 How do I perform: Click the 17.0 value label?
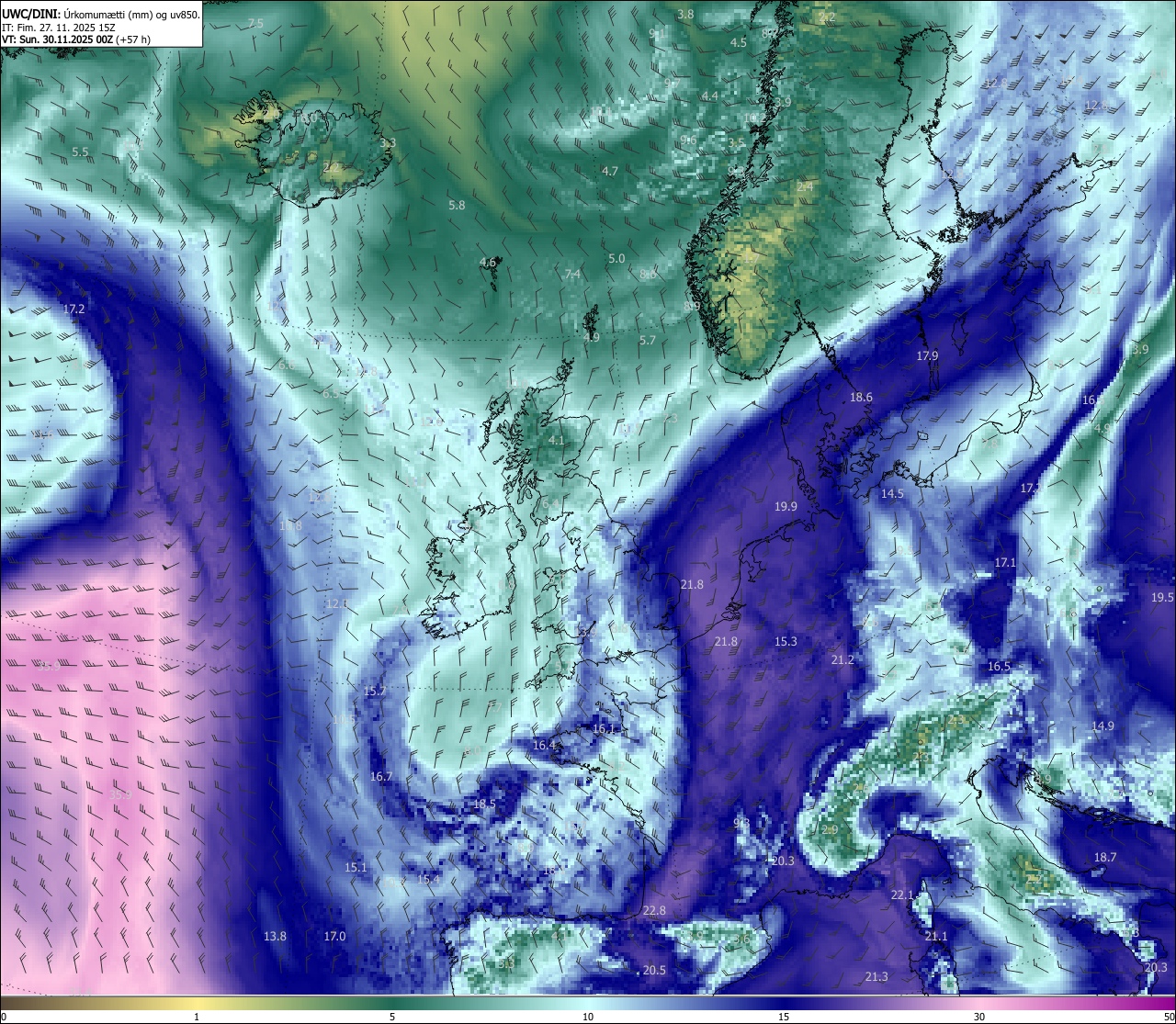click(x=334, y=937)
